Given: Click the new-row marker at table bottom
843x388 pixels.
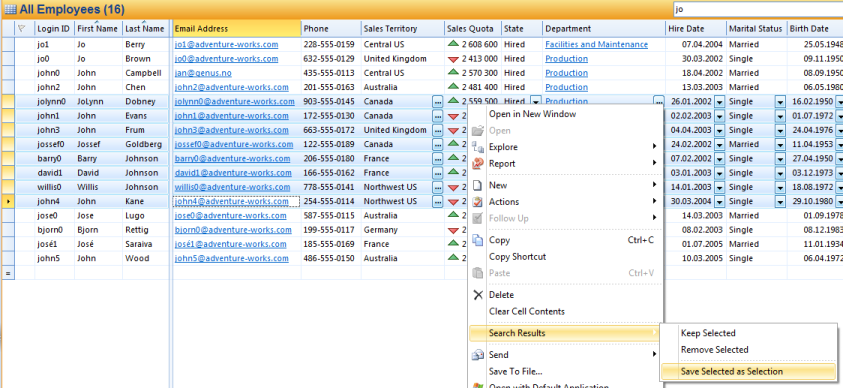Looking at the screenshot, I should point(8,273).
